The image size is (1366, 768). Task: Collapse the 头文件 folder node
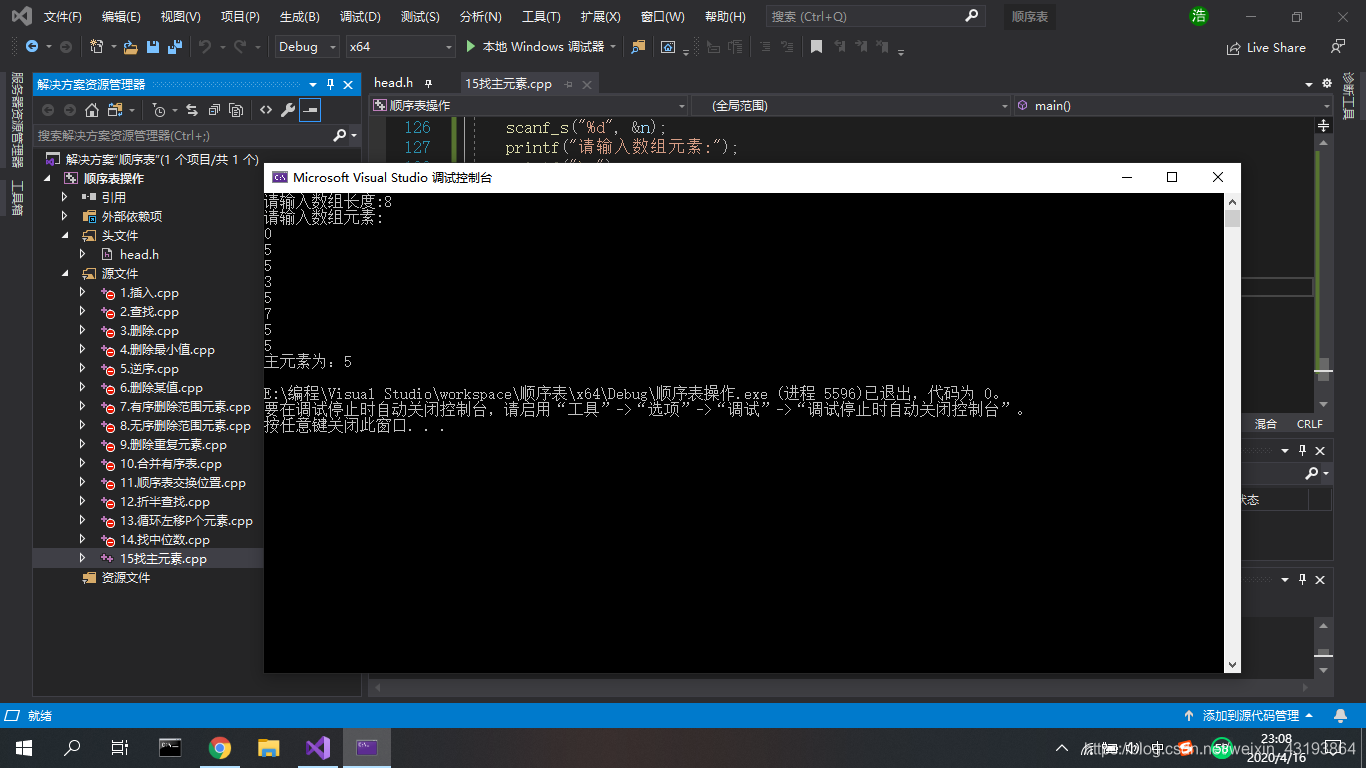pyautogui.click(x=65, y=235)
